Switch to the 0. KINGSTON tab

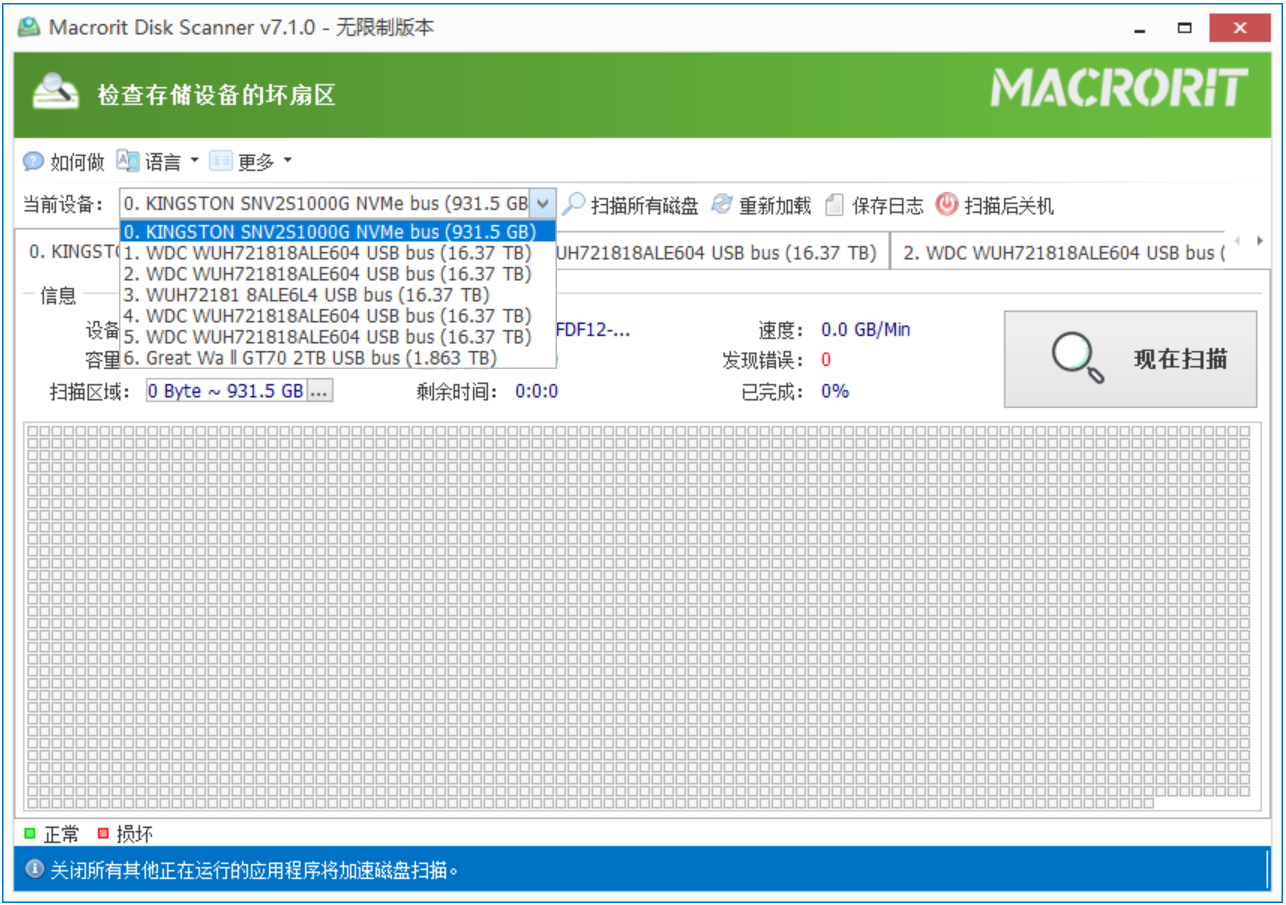click(x=69, y=251)
